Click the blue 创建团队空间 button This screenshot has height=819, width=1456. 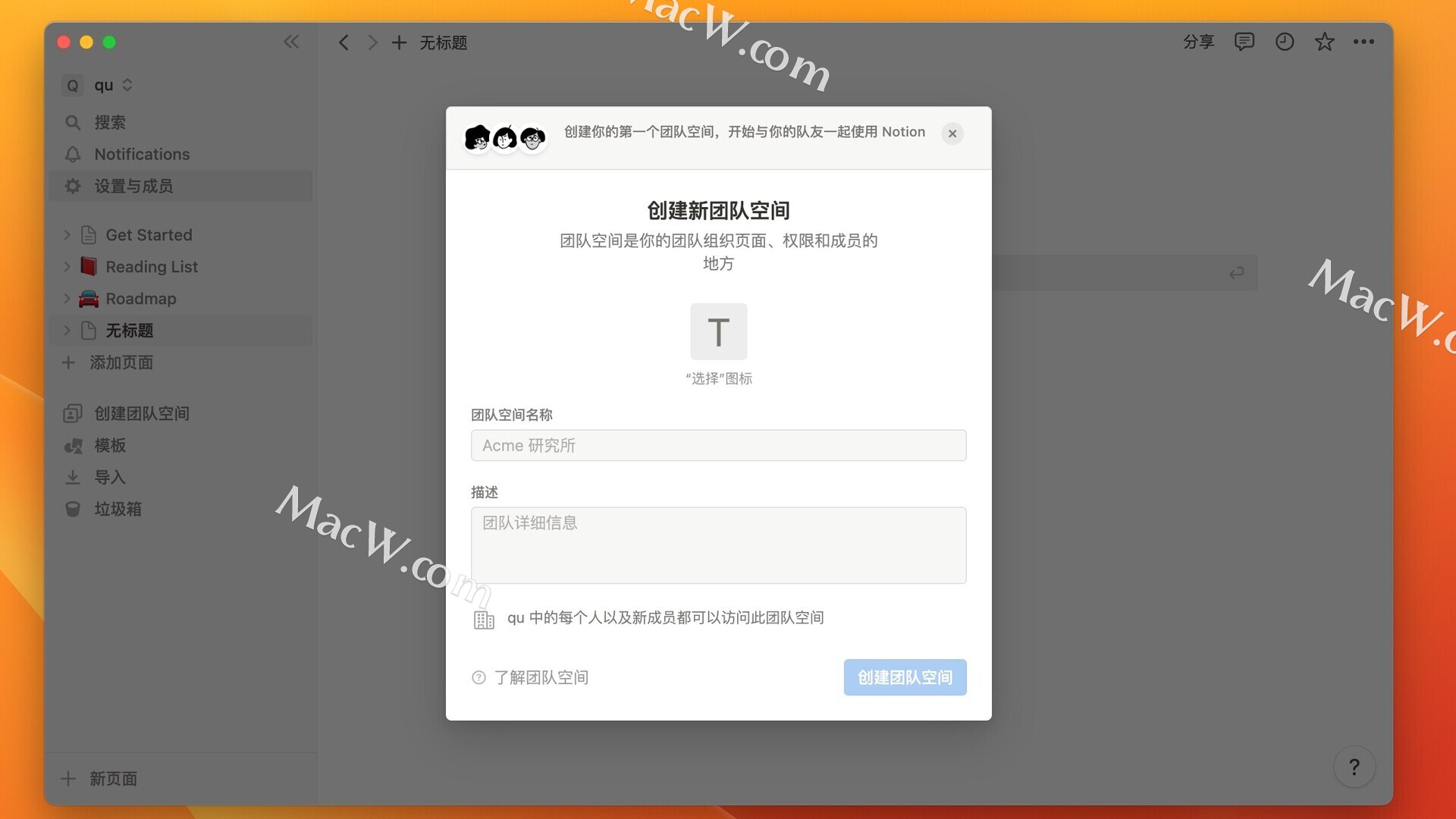coord(905,677)
